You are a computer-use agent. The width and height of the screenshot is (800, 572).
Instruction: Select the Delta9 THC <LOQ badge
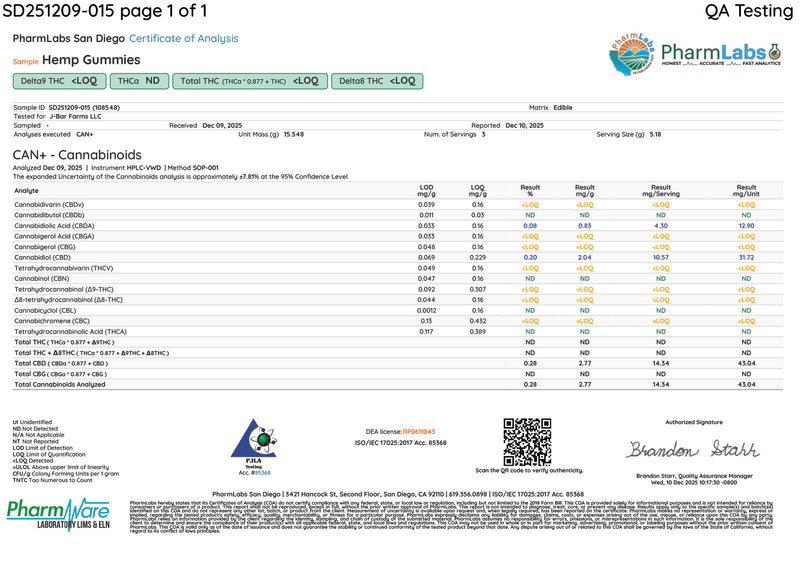[x=59, y=81]
